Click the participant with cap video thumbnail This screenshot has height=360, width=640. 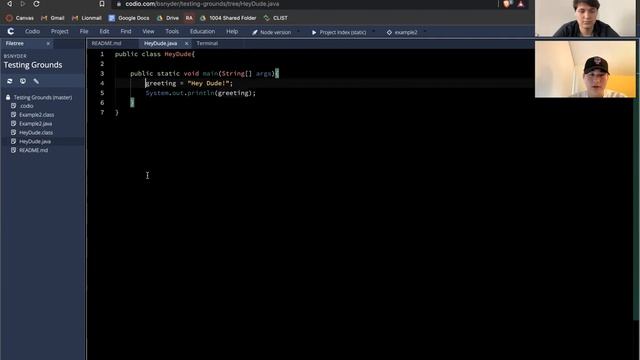[585, 69]
